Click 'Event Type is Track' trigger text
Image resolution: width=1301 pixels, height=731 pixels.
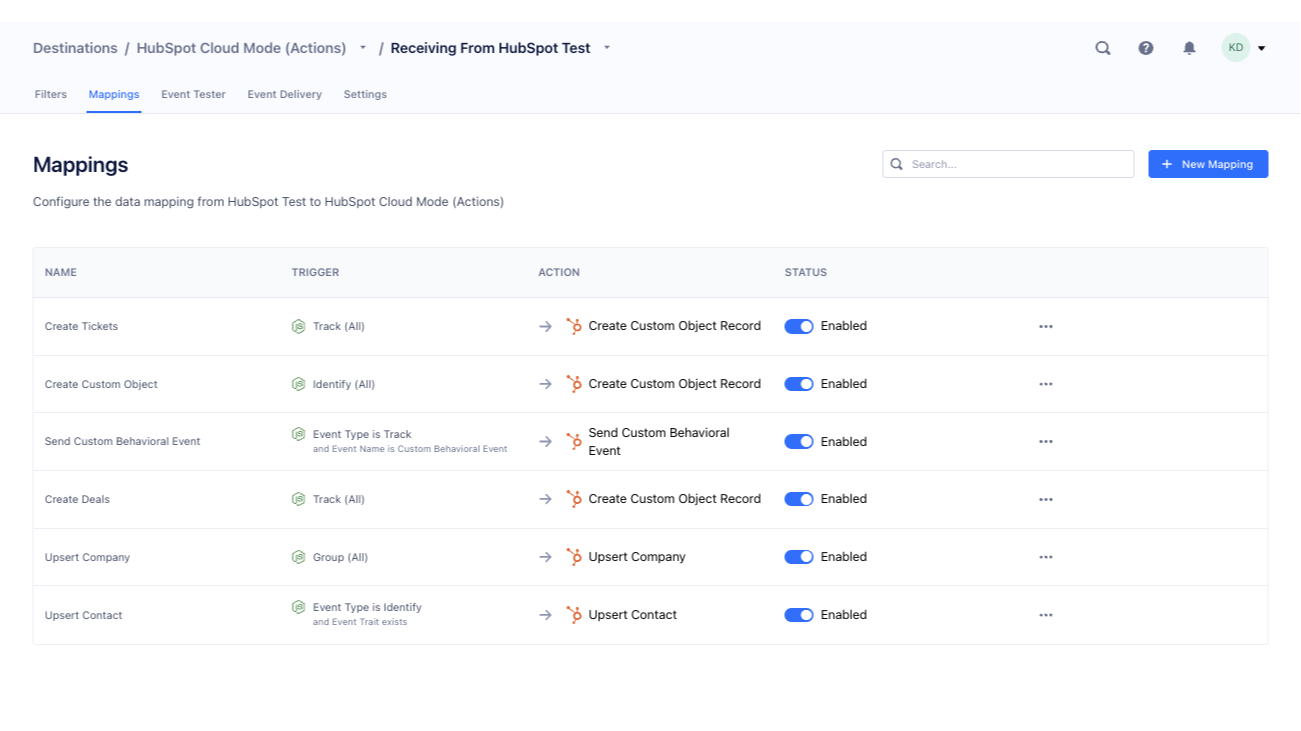(362, 434)
